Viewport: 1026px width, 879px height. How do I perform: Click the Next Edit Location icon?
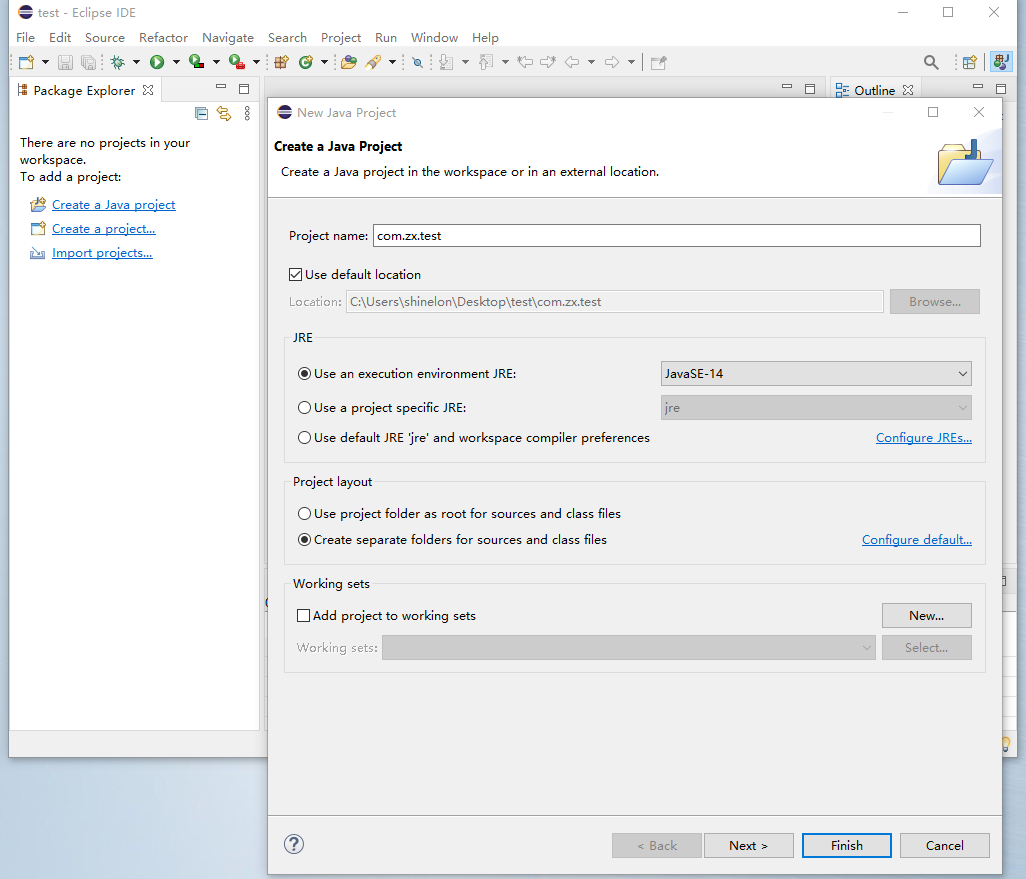point(548,62)
